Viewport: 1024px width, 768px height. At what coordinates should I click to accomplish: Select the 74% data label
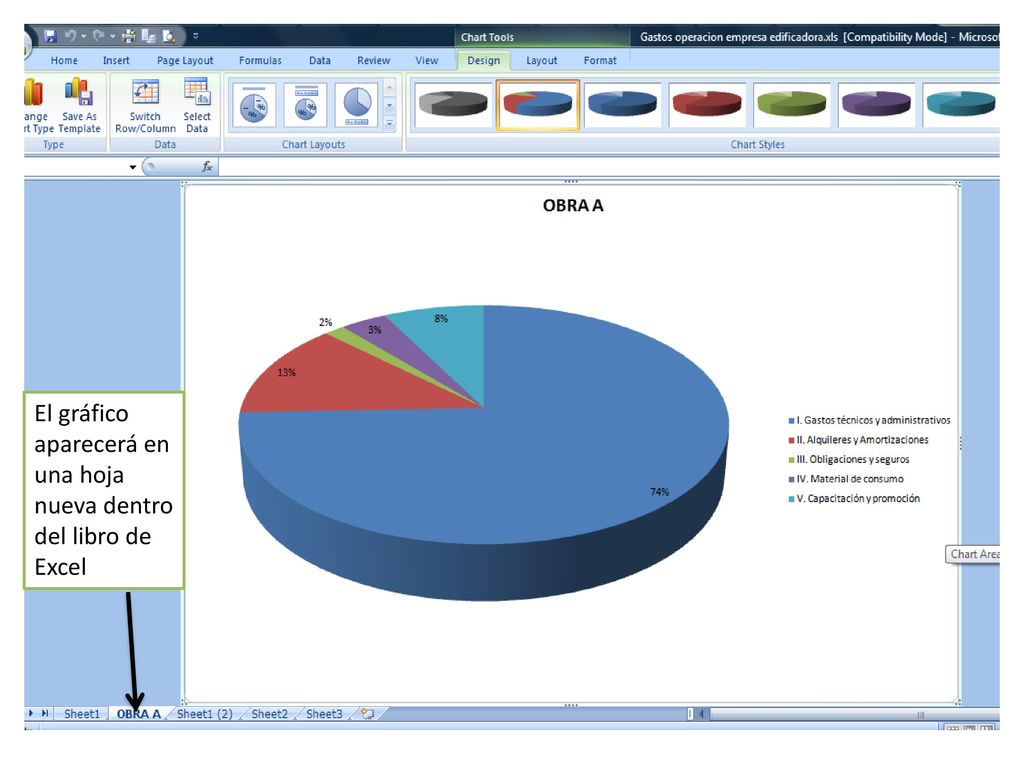[x=660, y=492]
